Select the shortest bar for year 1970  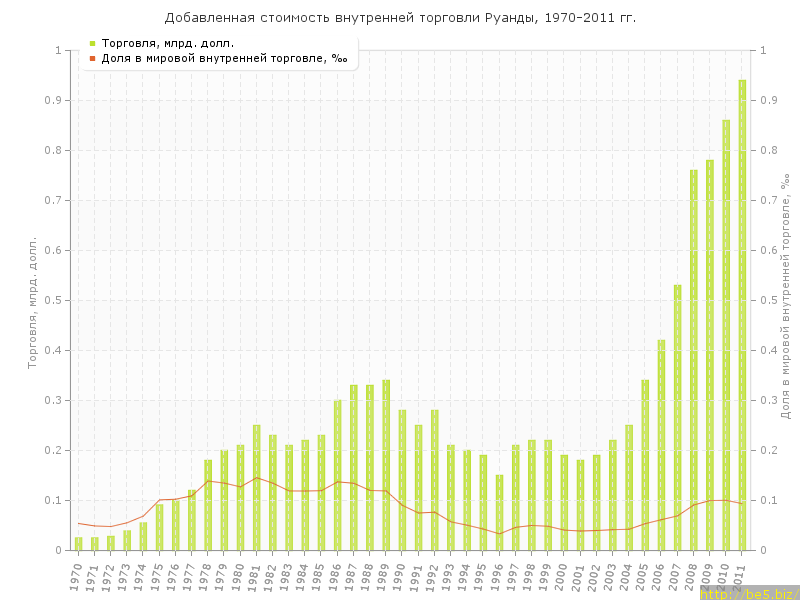[x=78, y=544]
